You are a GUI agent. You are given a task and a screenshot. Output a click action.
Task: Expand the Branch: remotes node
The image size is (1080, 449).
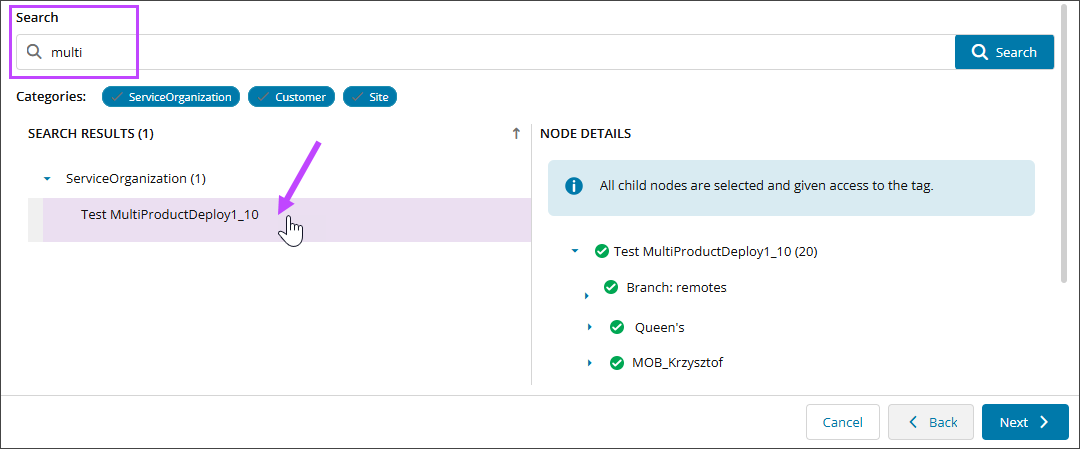tap(587, 295)
